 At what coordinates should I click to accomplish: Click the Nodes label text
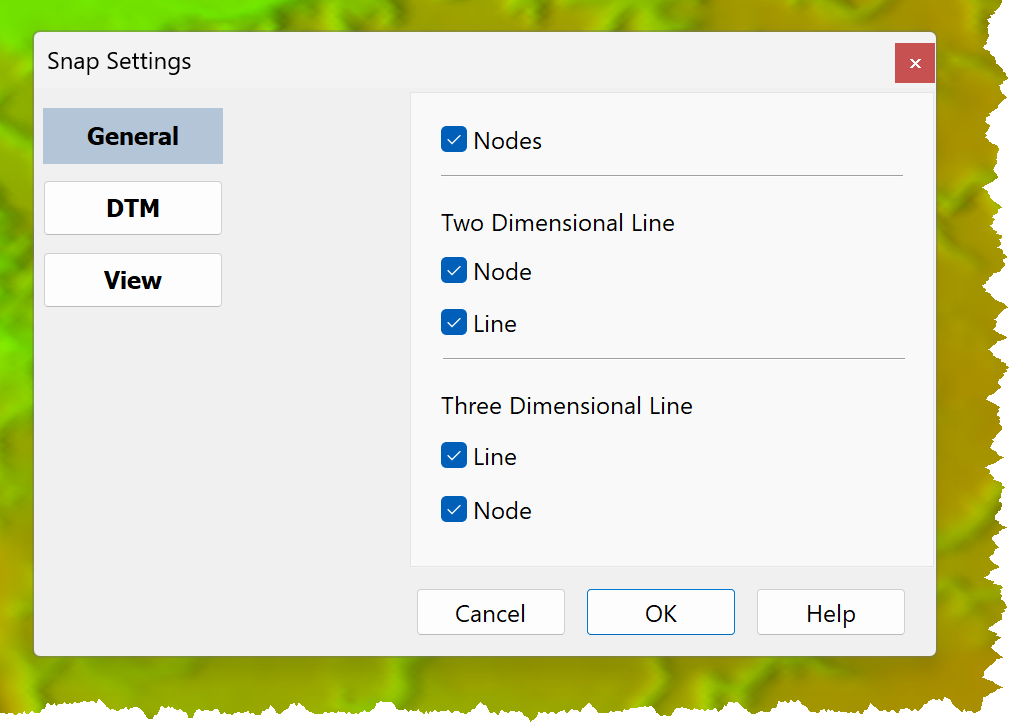[x=508, y=141]
